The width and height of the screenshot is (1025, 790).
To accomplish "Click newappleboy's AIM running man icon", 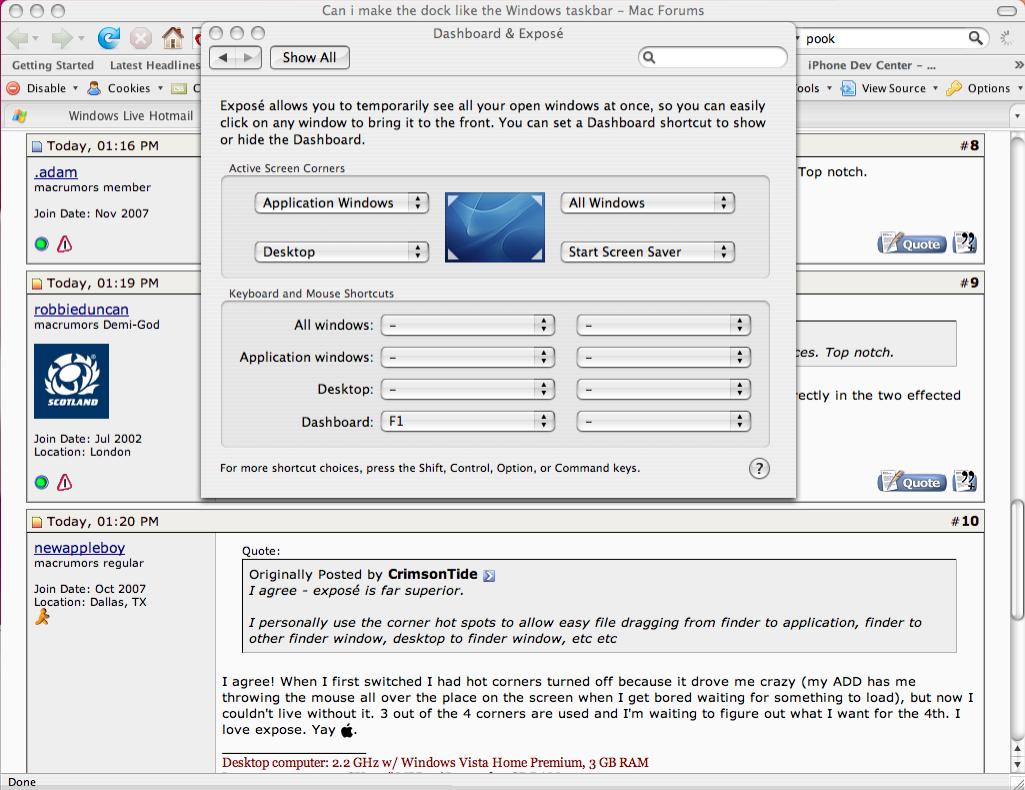I will coord(42,617).
